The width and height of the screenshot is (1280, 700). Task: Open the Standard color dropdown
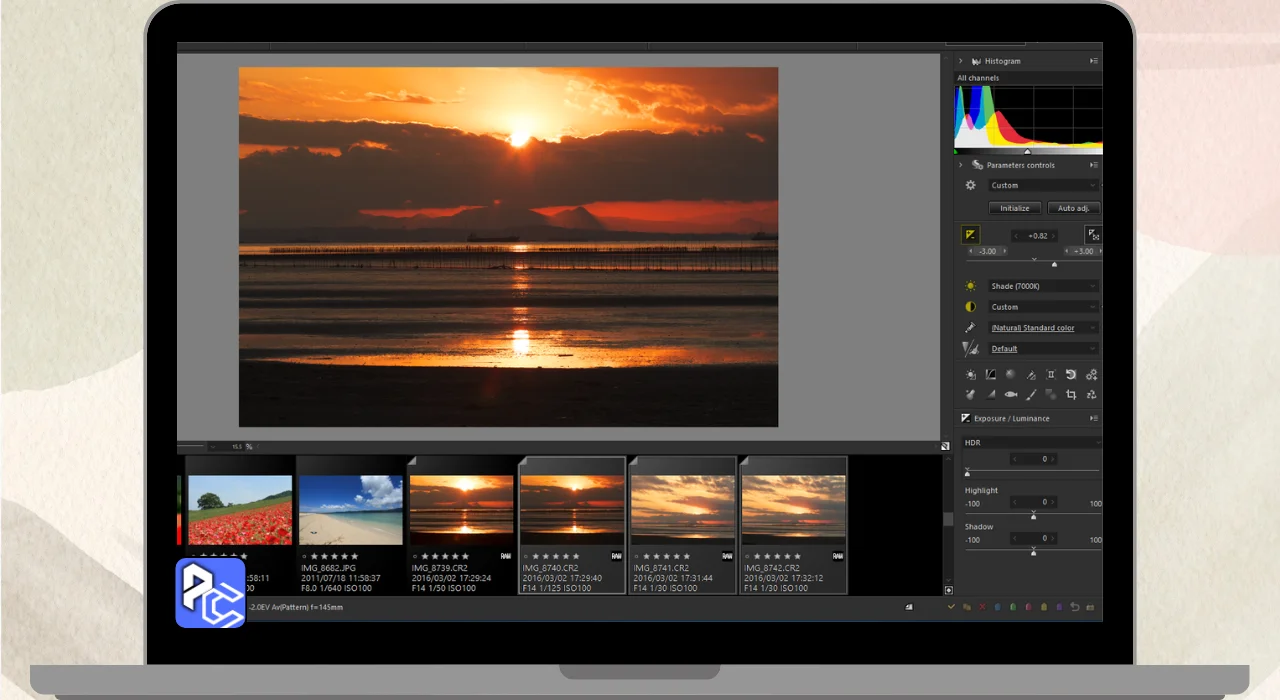[1043, 328]
